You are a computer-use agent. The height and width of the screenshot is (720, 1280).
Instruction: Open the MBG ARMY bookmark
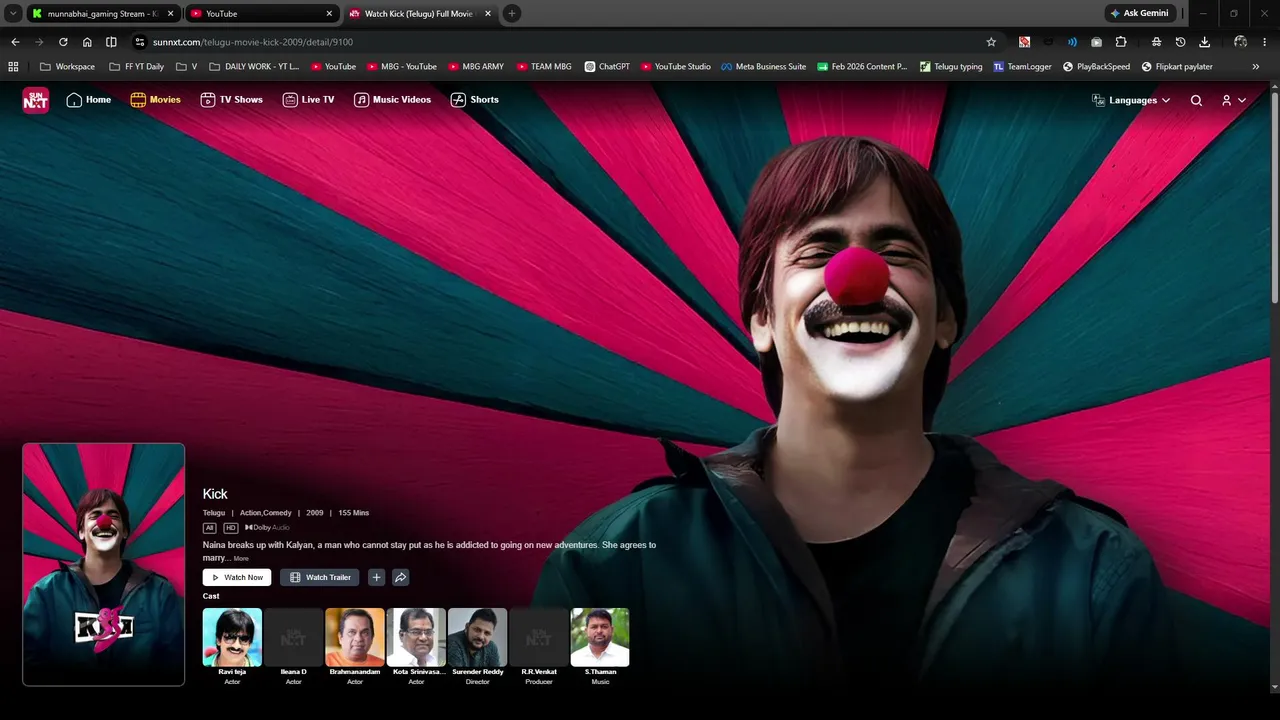click(x=476, y=67)
